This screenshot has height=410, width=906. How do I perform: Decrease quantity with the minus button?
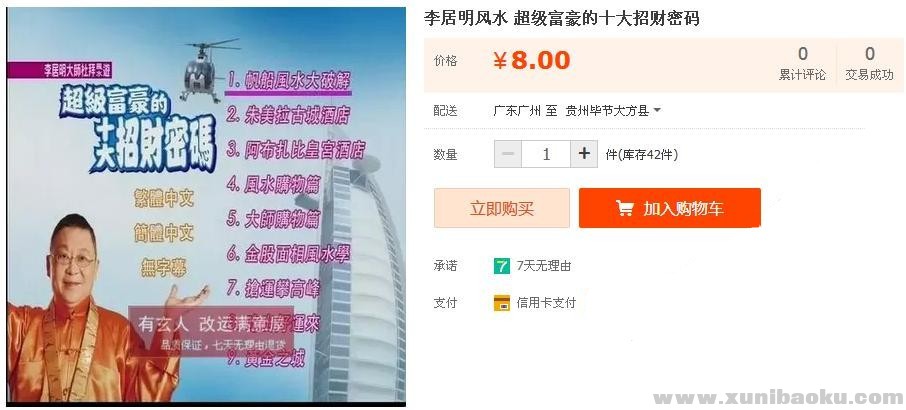click(x=508, y=154)
